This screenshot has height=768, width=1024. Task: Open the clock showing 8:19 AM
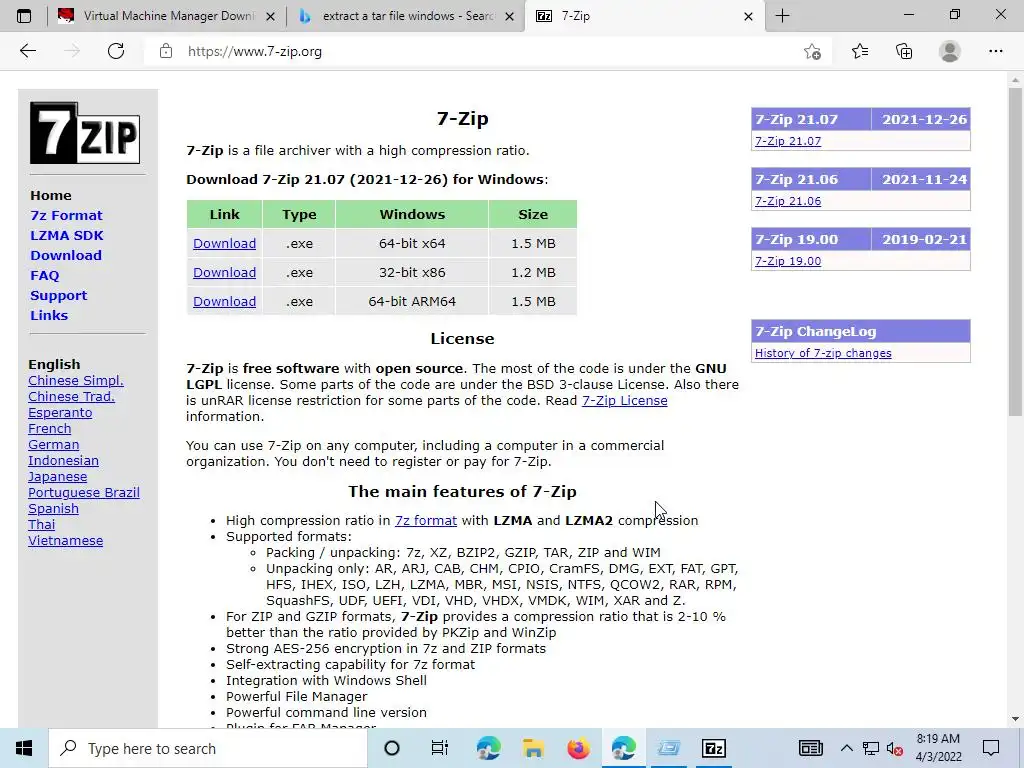pos(938,748)
